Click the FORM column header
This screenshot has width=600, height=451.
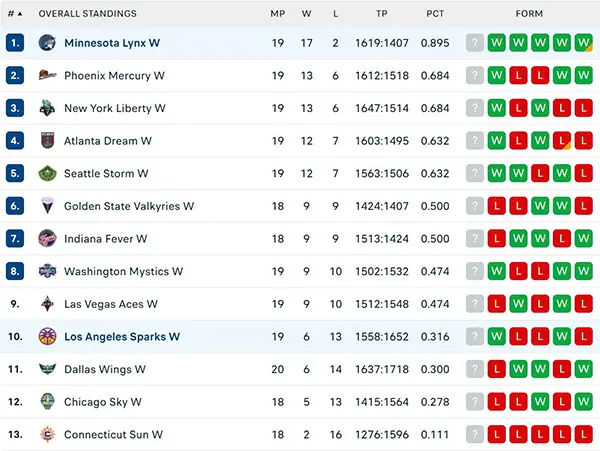coord(529,14)
